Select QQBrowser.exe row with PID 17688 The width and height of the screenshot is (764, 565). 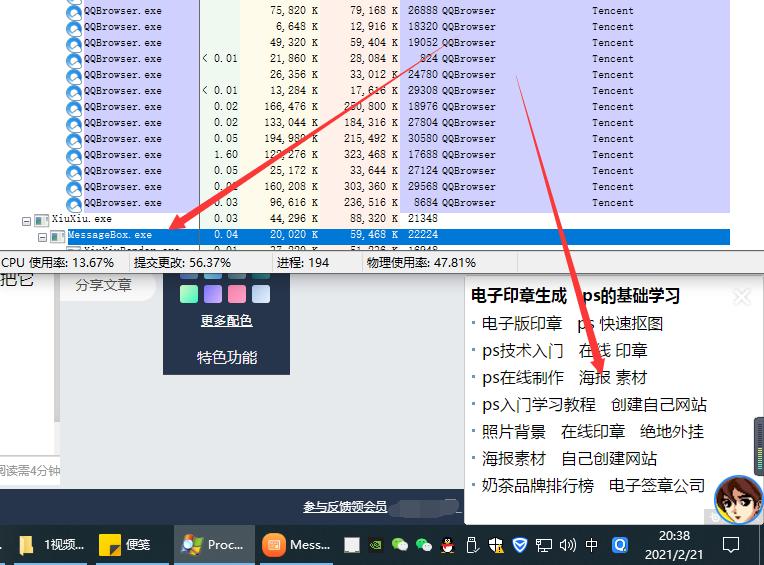pyautogui.click(x=399, y=155)
